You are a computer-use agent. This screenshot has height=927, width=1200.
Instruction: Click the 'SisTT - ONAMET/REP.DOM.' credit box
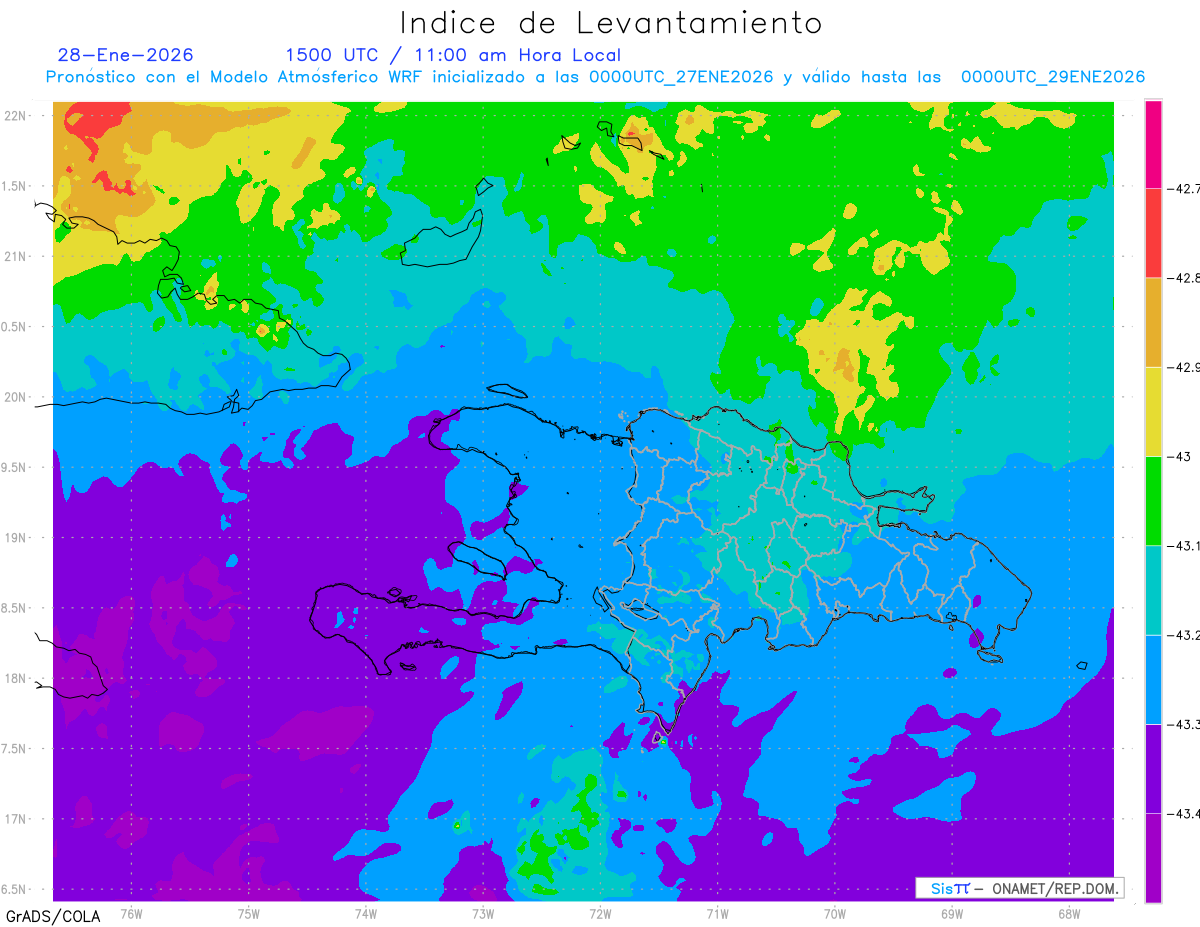point(1019,888)
